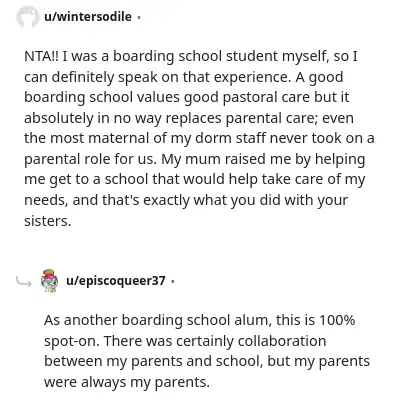This screenshot has height=417, width=400.
Task: Click the line starting 'parental role for us'
Action: click(195, 159)
